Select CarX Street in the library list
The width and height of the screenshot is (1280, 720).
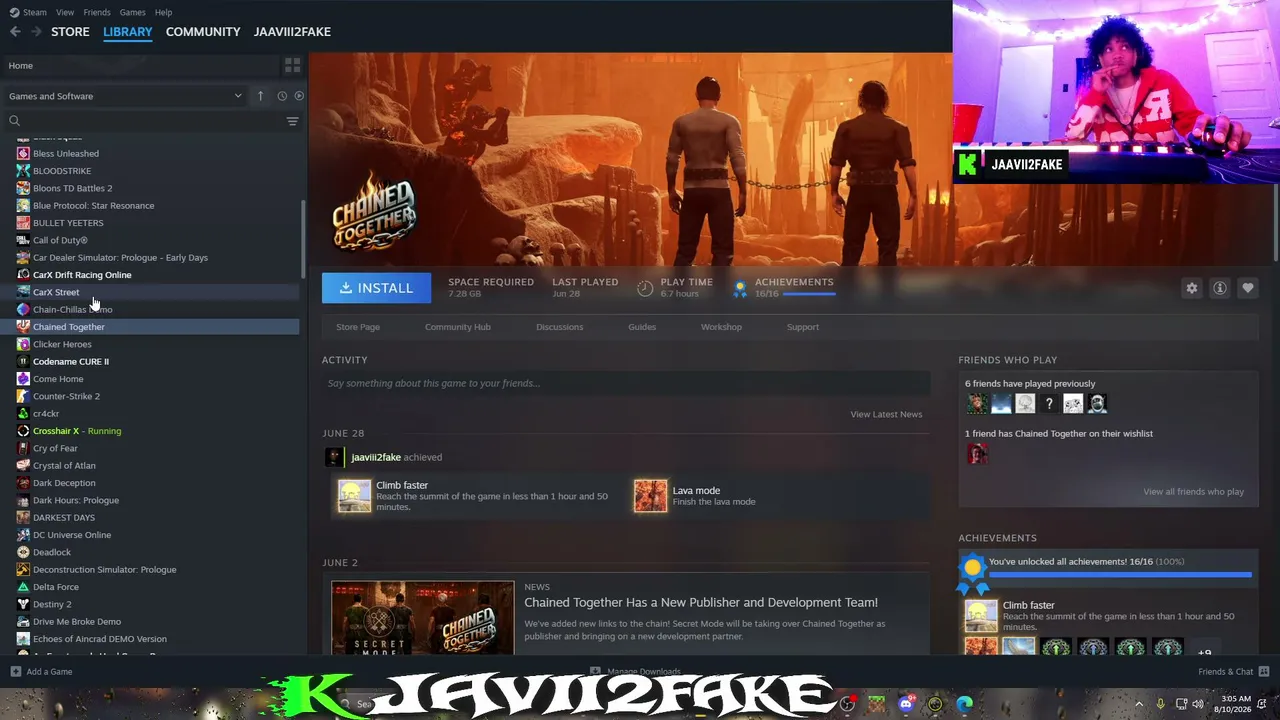point(56,292)
